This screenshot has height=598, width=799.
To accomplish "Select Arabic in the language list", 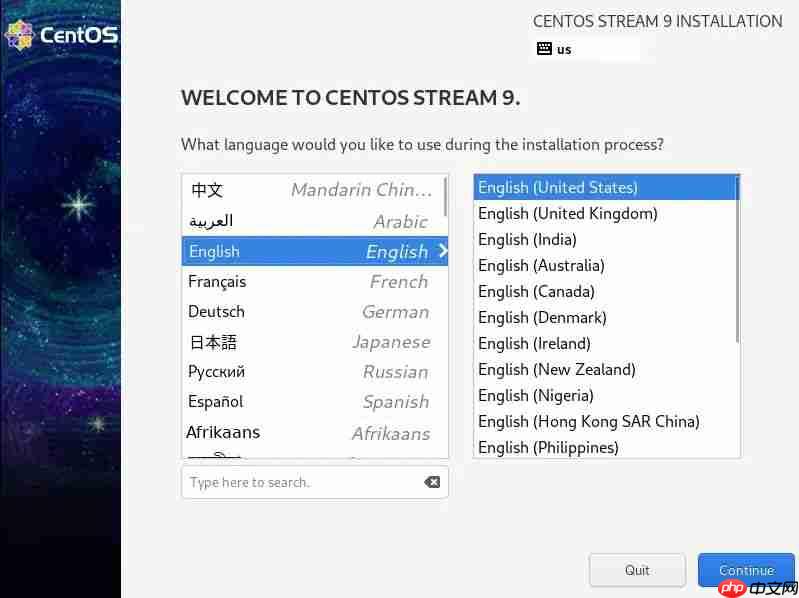I will click(x=313, y=221).
